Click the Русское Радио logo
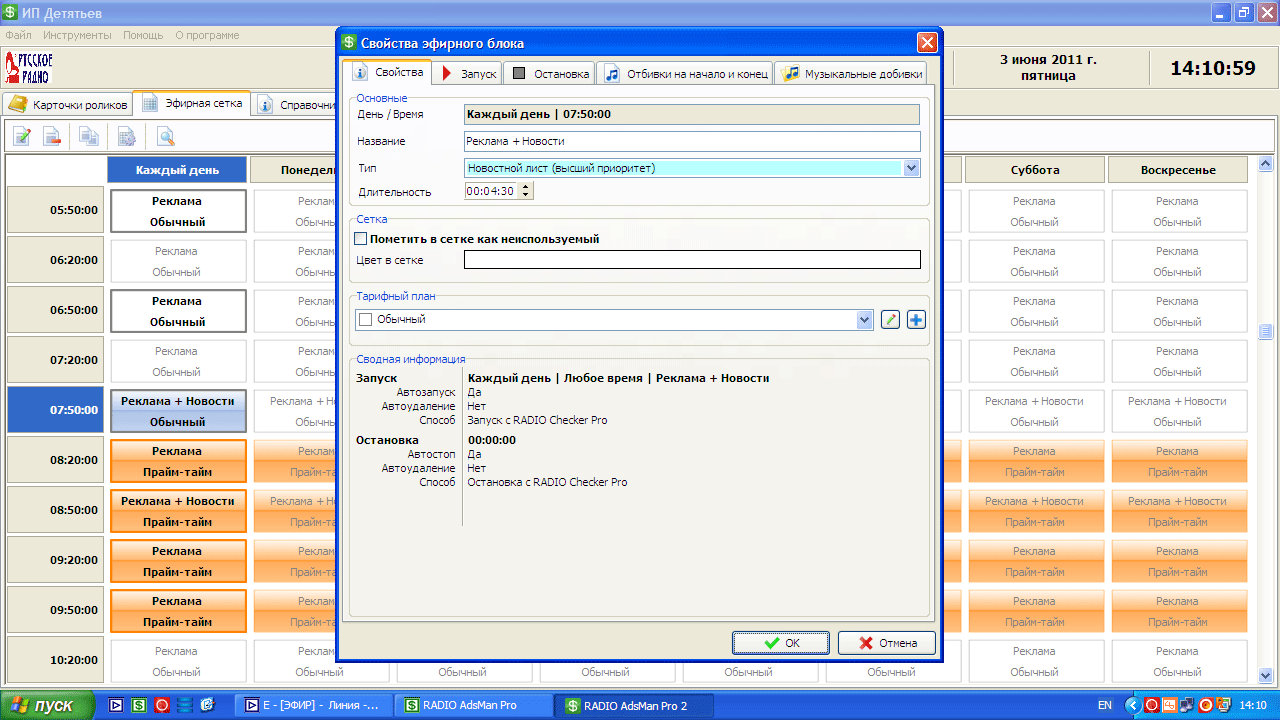 coord(29,68)
